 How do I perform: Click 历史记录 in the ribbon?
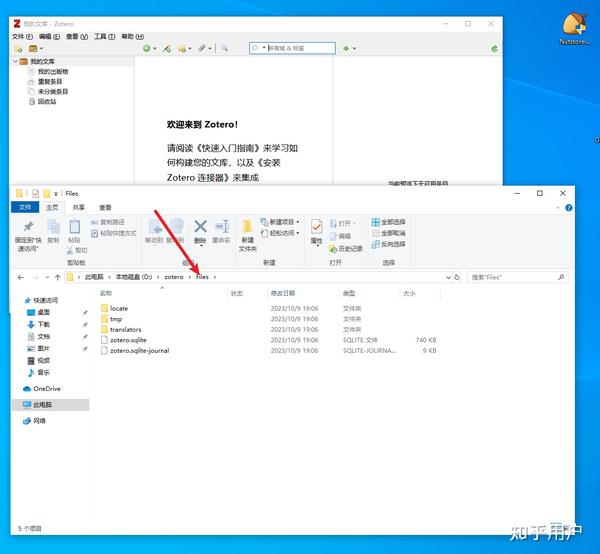click(346, 249)
